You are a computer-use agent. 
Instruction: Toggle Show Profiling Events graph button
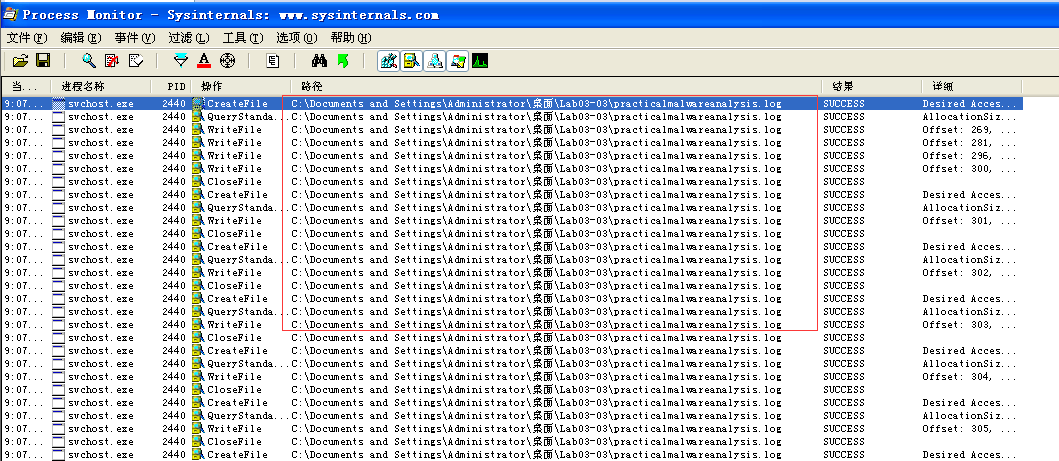480,61
